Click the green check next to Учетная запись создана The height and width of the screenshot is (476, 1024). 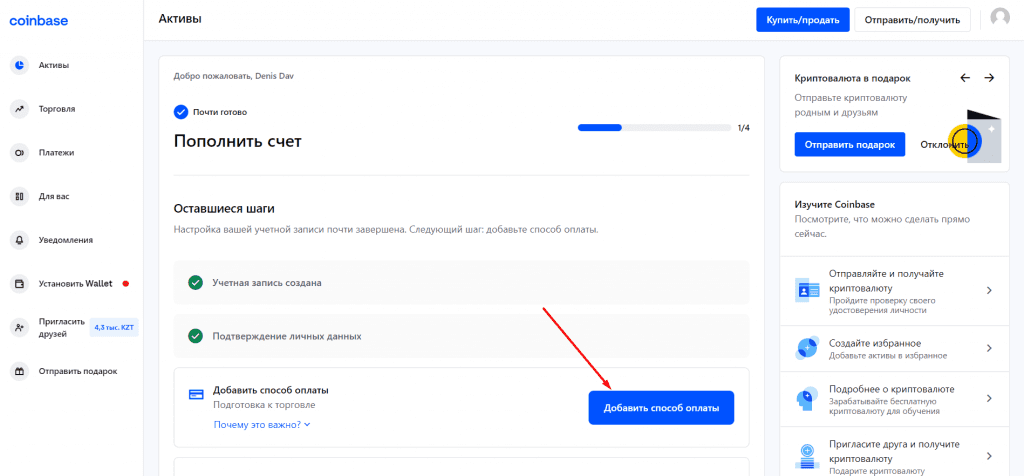click(195, 283)
